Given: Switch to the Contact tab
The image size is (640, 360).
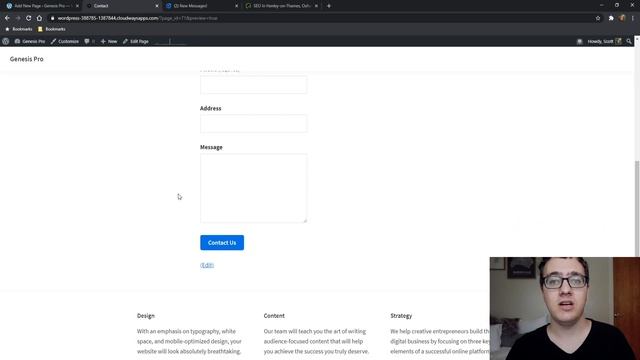Looking at the screenshot, I should point(122,6).
